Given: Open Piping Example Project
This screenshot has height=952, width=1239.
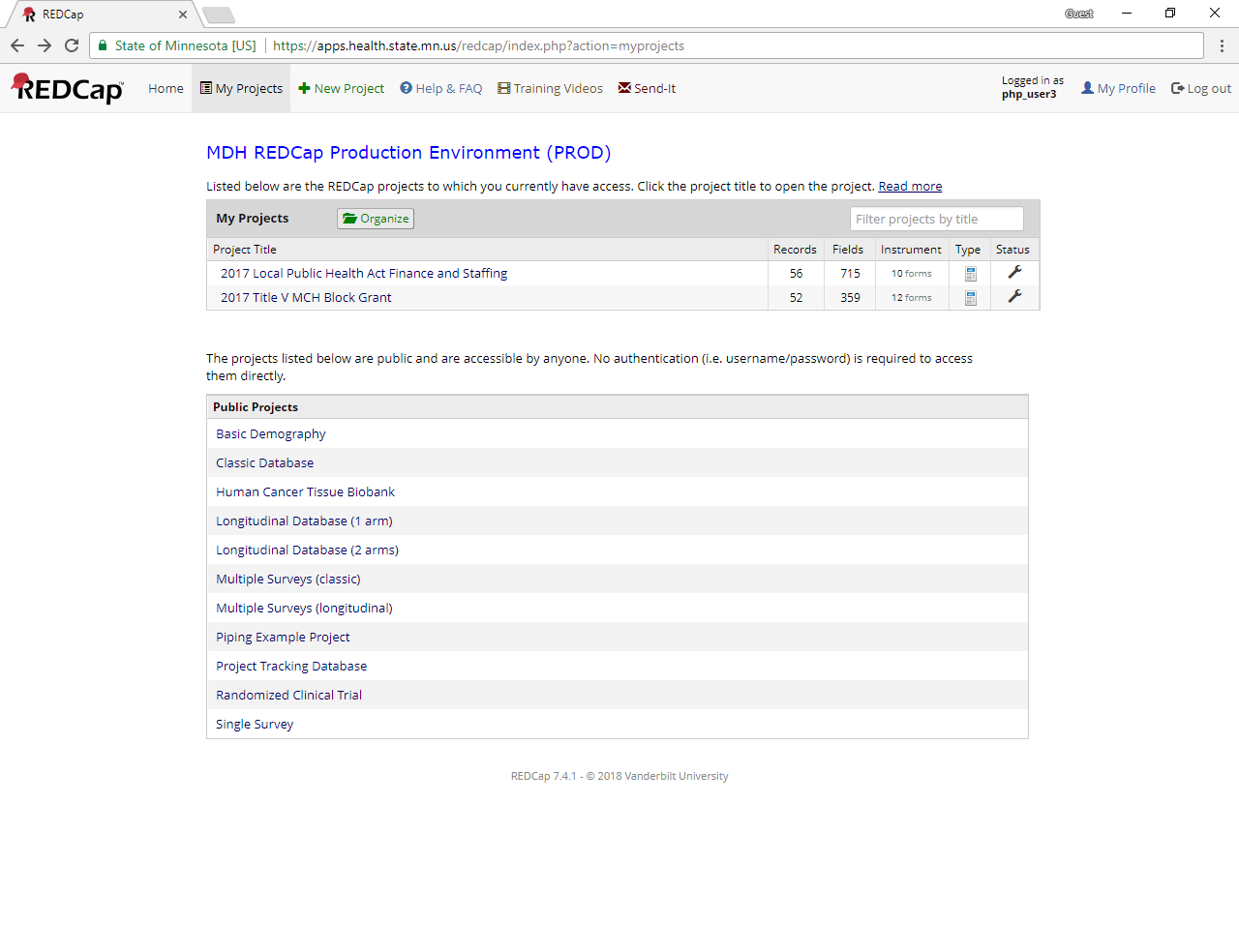Looking at the screenshot, I should point(283,638).
